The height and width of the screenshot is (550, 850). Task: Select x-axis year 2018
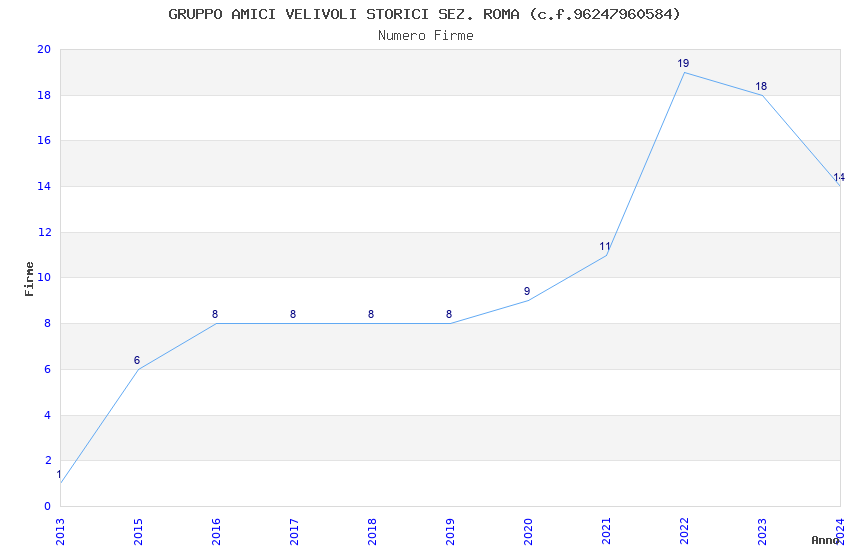[372, 531]
